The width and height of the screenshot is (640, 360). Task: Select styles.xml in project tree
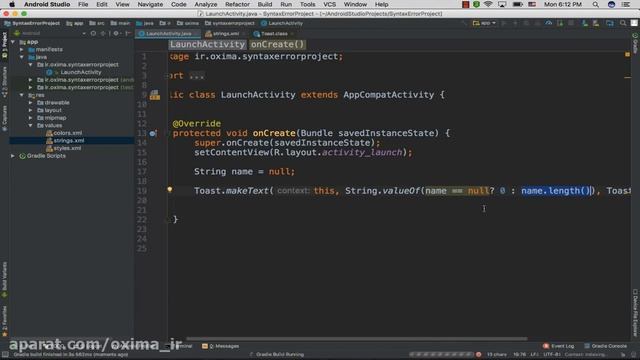coord(67,148)
